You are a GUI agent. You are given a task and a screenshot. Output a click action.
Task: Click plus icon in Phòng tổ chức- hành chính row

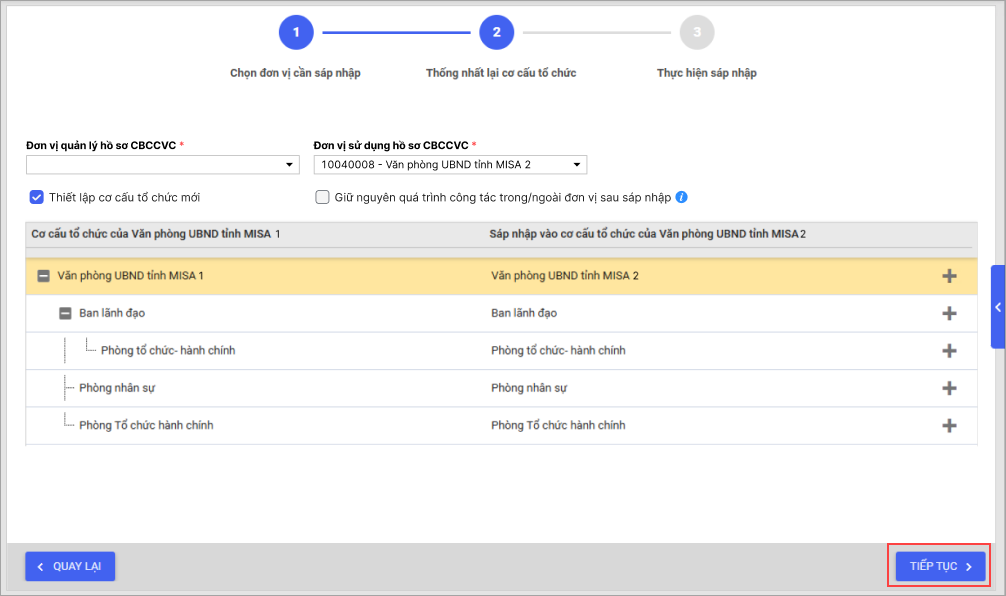tap(949, 351)
